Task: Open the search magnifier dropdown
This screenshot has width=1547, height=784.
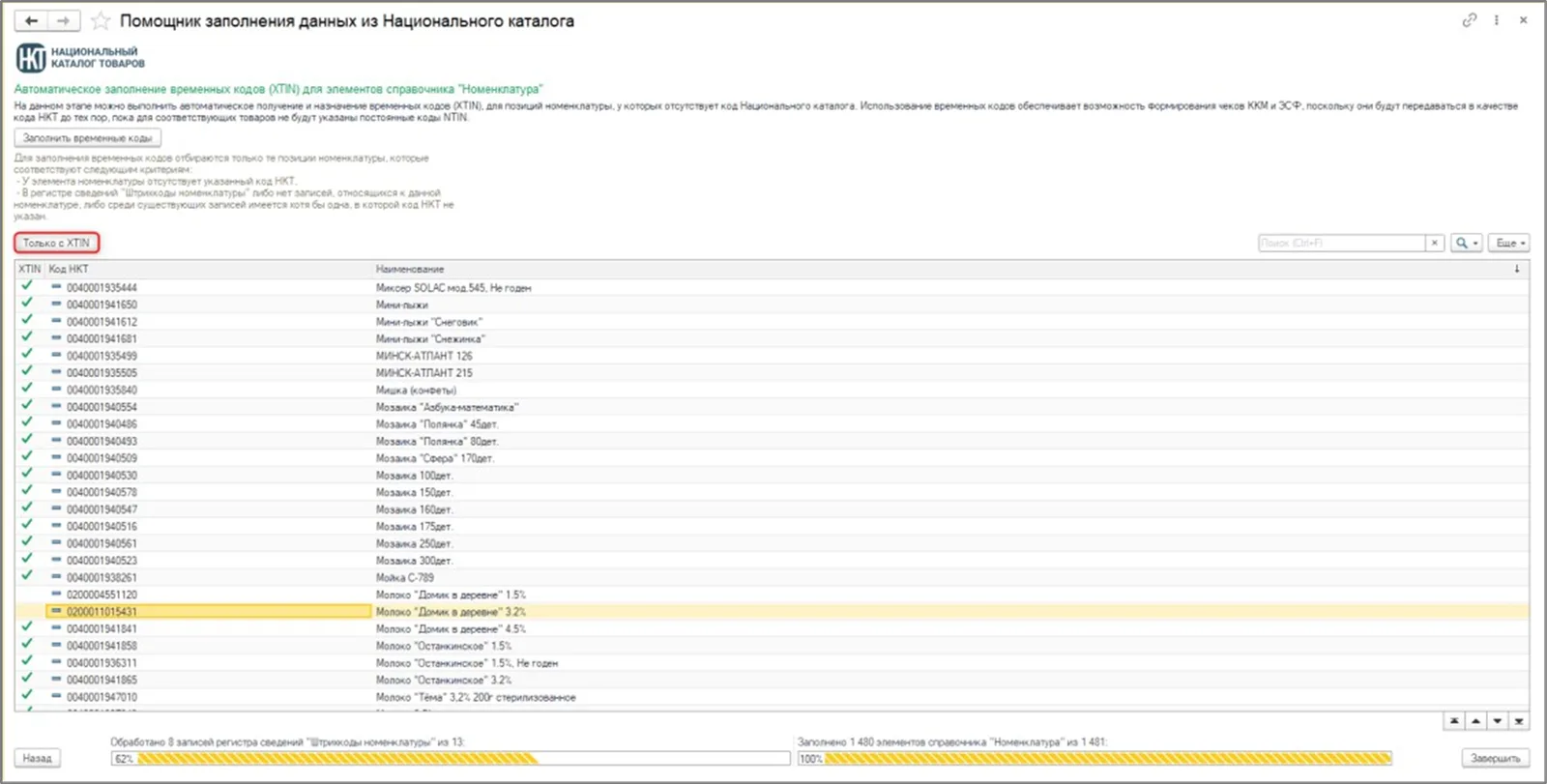Action: (x=1466, y=243)
